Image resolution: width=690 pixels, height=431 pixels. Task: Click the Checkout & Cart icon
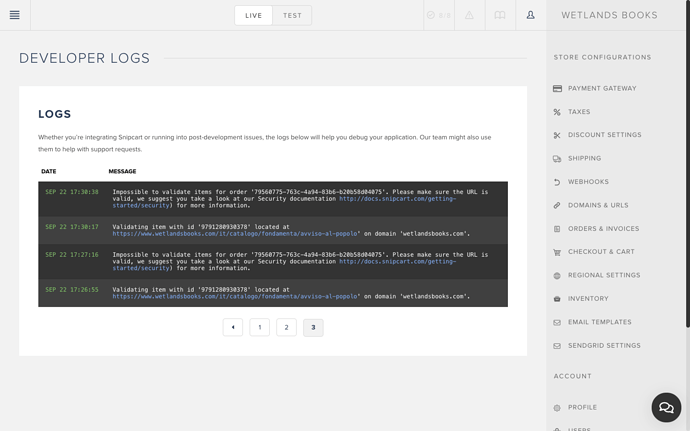(557, 252)
